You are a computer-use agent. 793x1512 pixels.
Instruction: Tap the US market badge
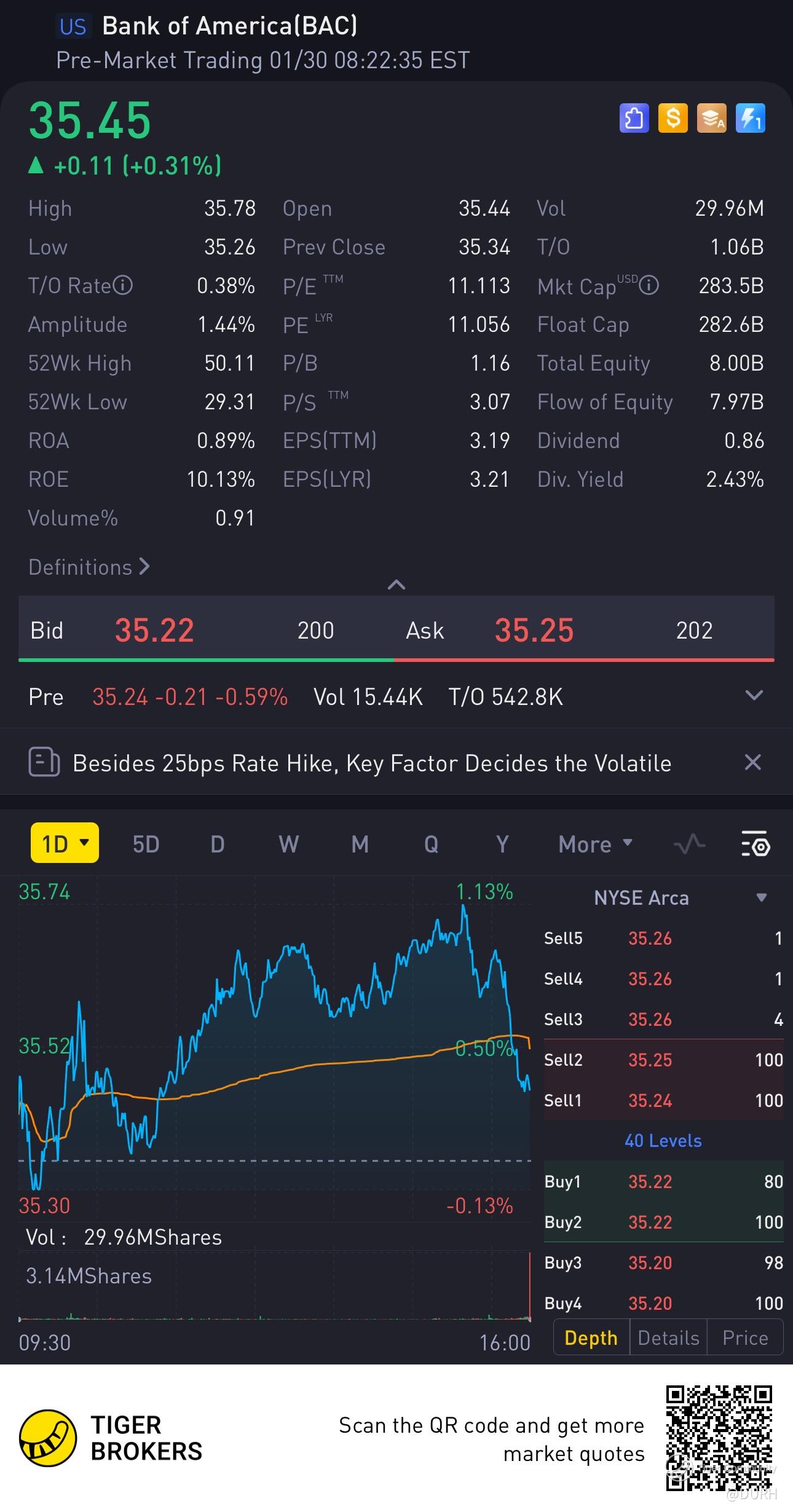(x=73, y=26)
